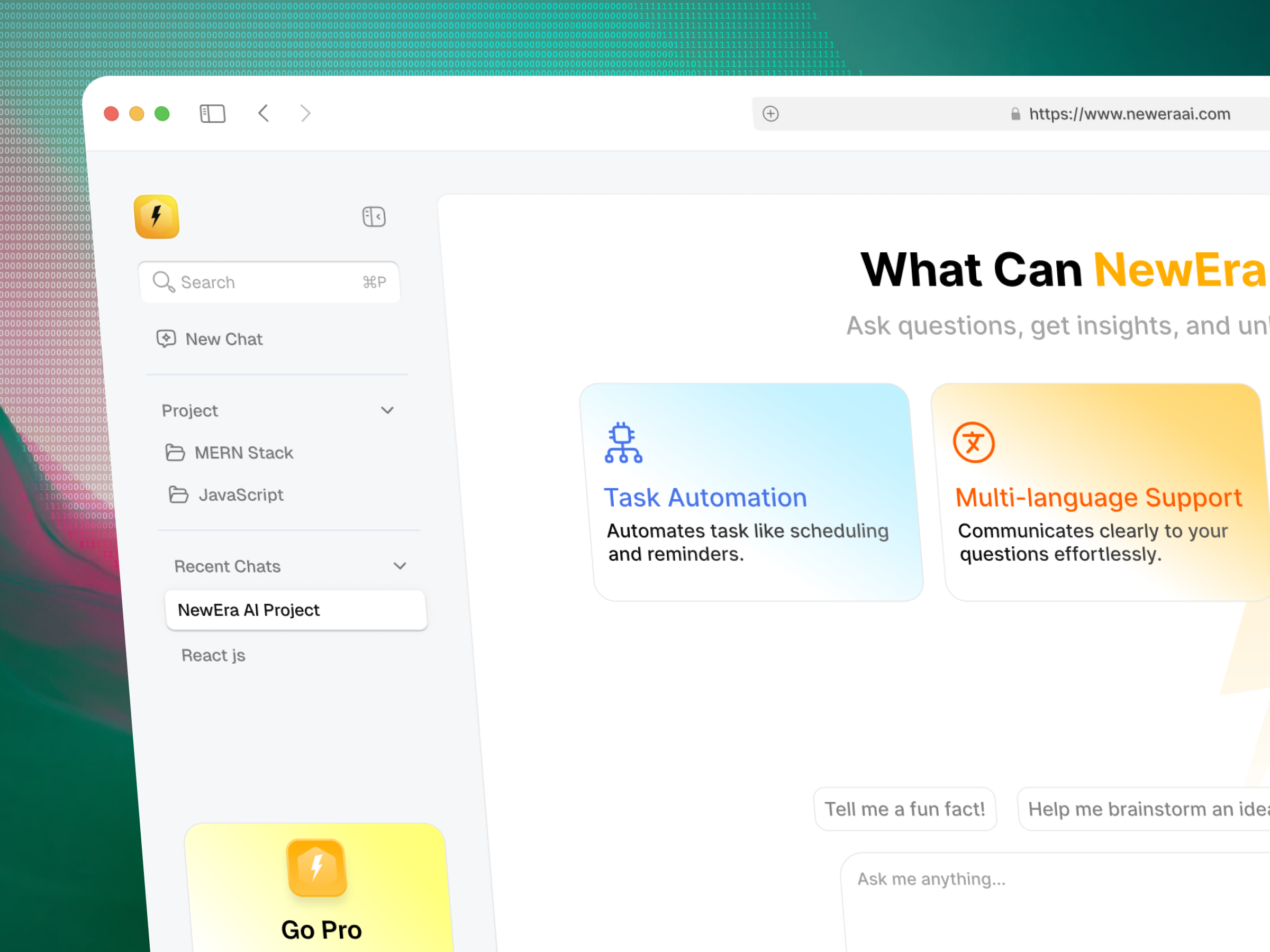Click the magnifying glass search icon
The image size is (1270, 952).
[x=163, y=281]
